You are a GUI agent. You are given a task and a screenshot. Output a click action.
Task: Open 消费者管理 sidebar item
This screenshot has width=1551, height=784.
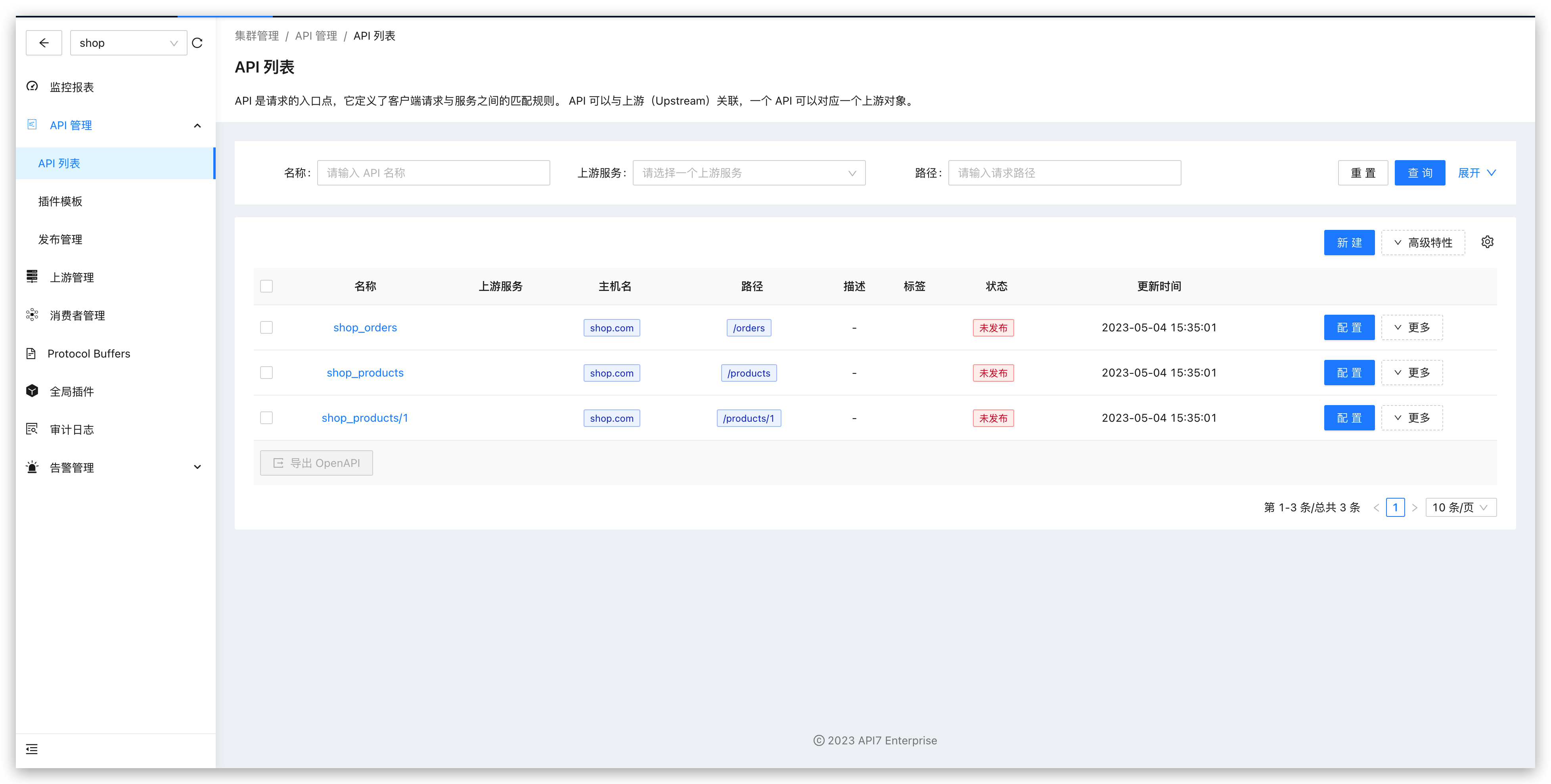click(115, 315)
